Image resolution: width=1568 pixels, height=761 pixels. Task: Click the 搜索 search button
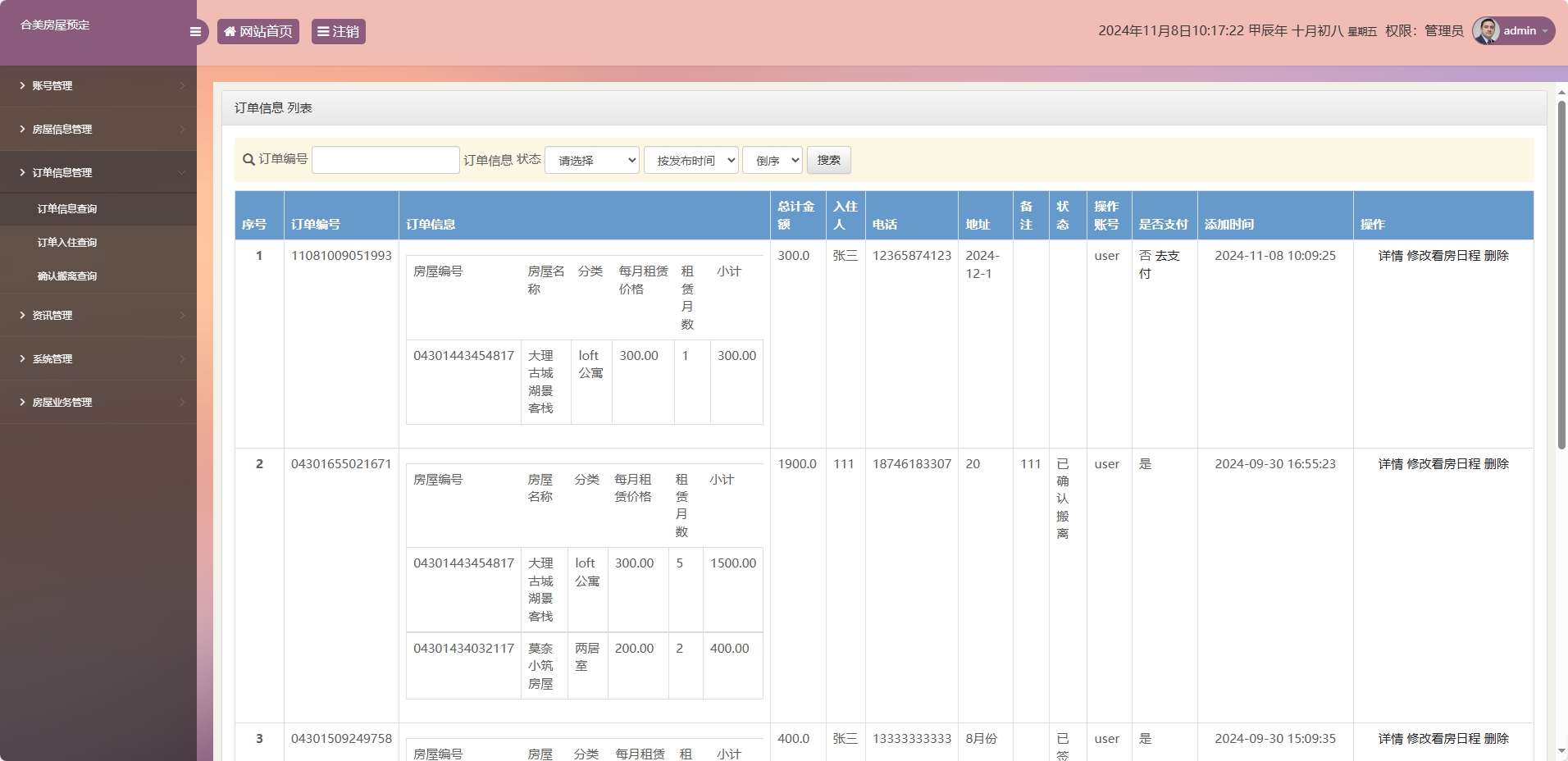(x=828, y=160)
